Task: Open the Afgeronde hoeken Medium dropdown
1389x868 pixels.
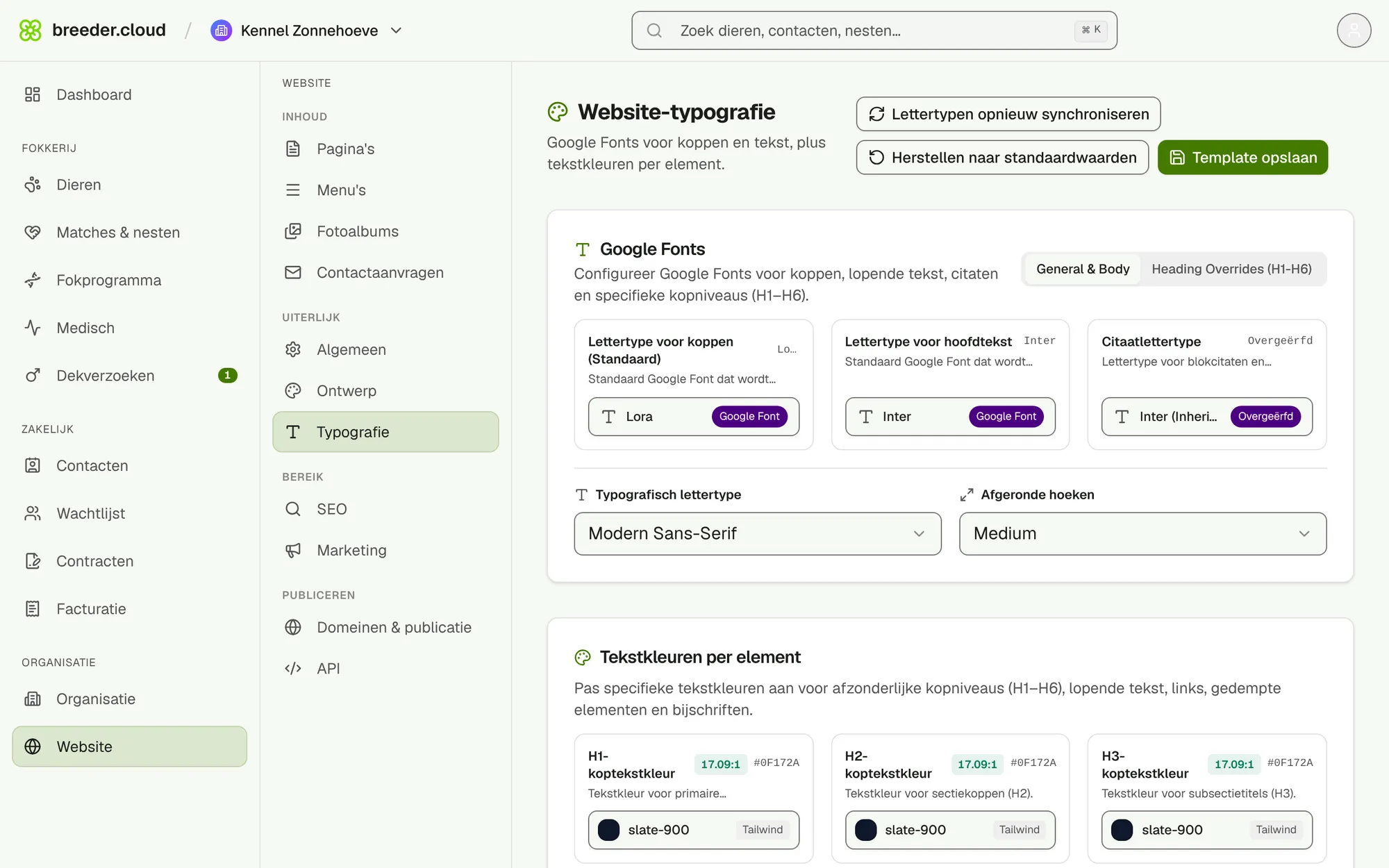Action: (1142, 533)
